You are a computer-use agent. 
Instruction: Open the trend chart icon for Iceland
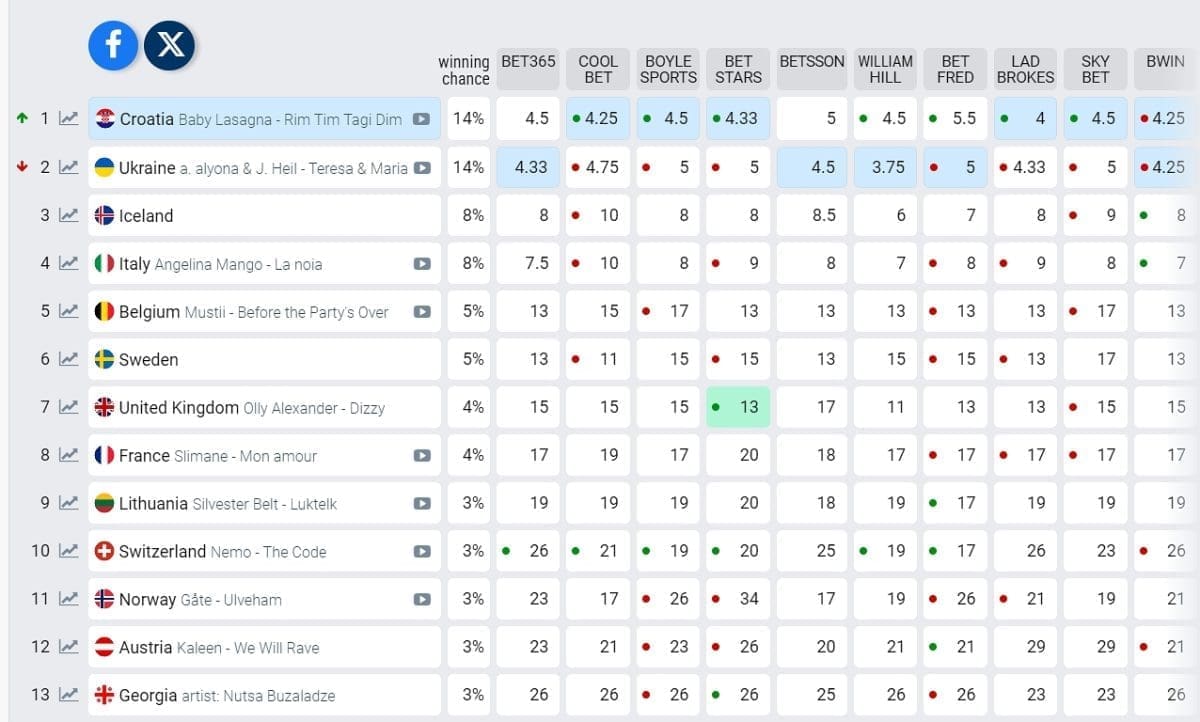[69, 215]
